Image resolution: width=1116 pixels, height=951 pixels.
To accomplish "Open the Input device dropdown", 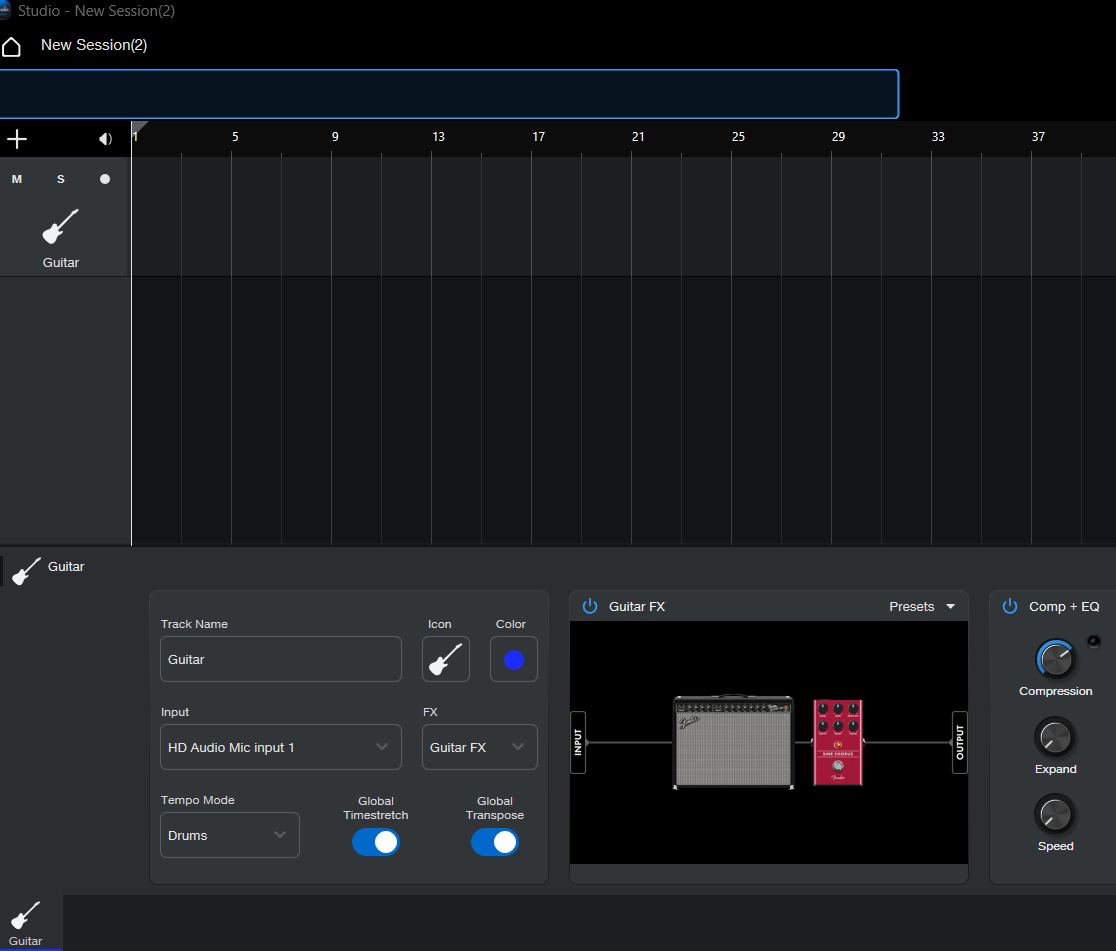I will click(280, 747).
